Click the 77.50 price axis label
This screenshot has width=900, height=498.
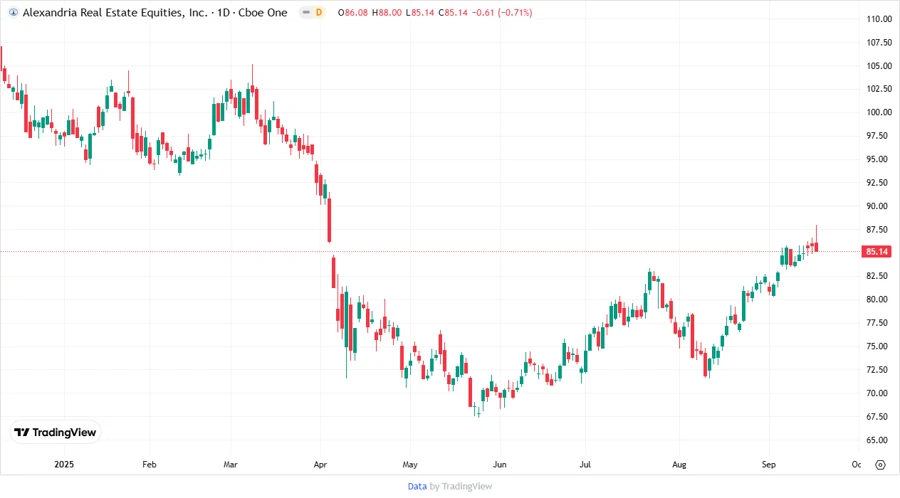(879, 323)
